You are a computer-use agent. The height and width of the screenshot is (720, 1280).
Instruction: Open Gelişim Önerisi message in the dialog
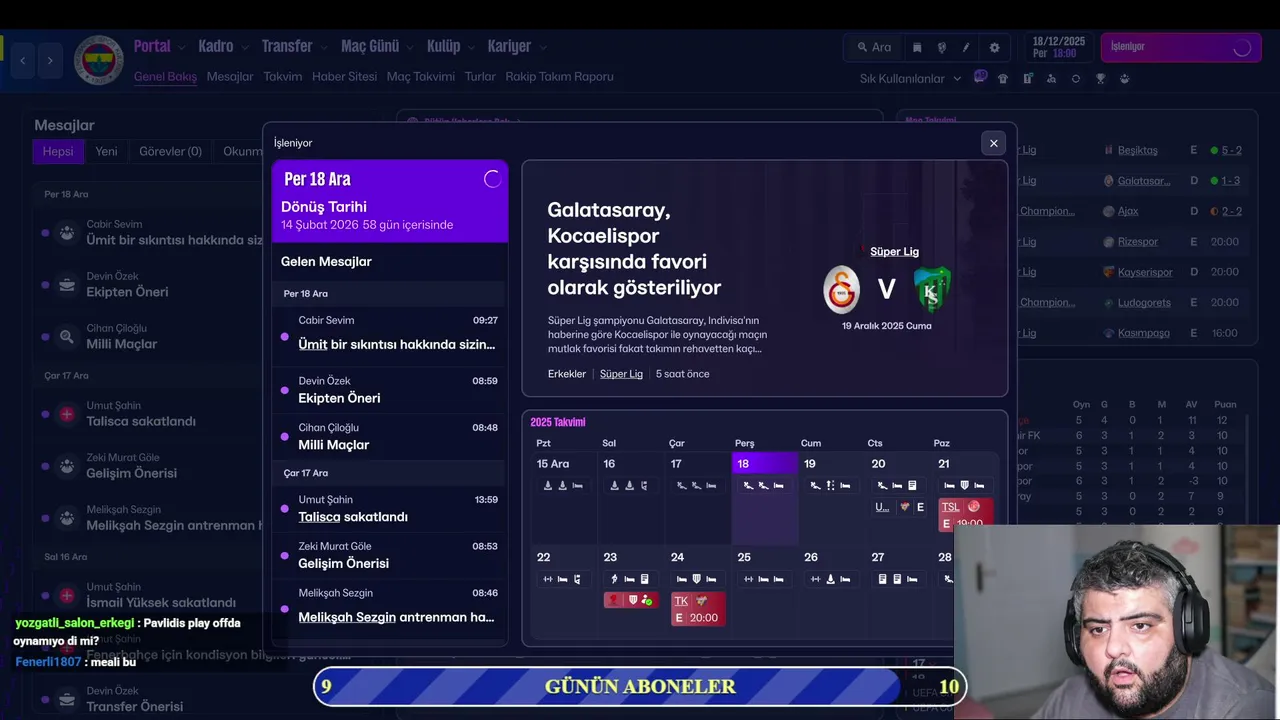[390, 555]
